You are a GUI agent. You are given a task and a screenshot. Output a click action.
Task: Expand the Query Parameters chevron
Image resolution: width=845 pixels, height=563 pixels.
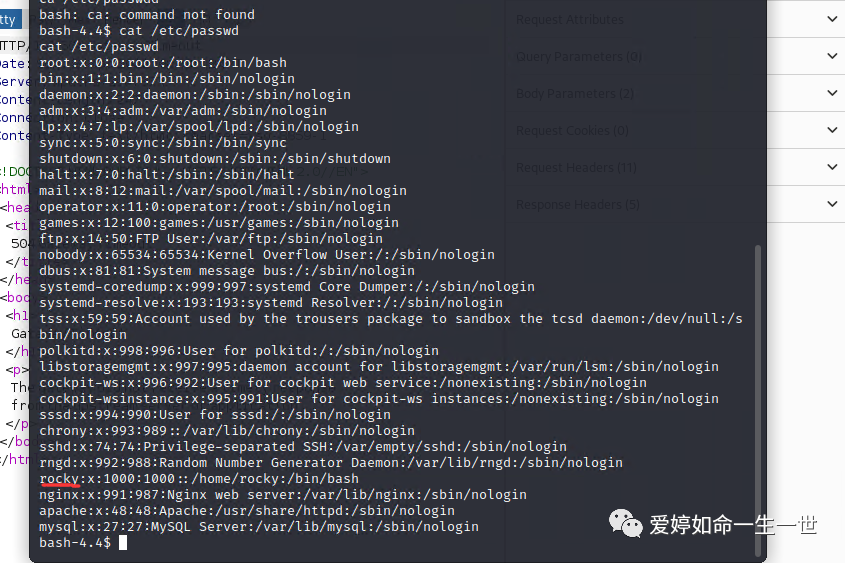click(x=832, y=56)
